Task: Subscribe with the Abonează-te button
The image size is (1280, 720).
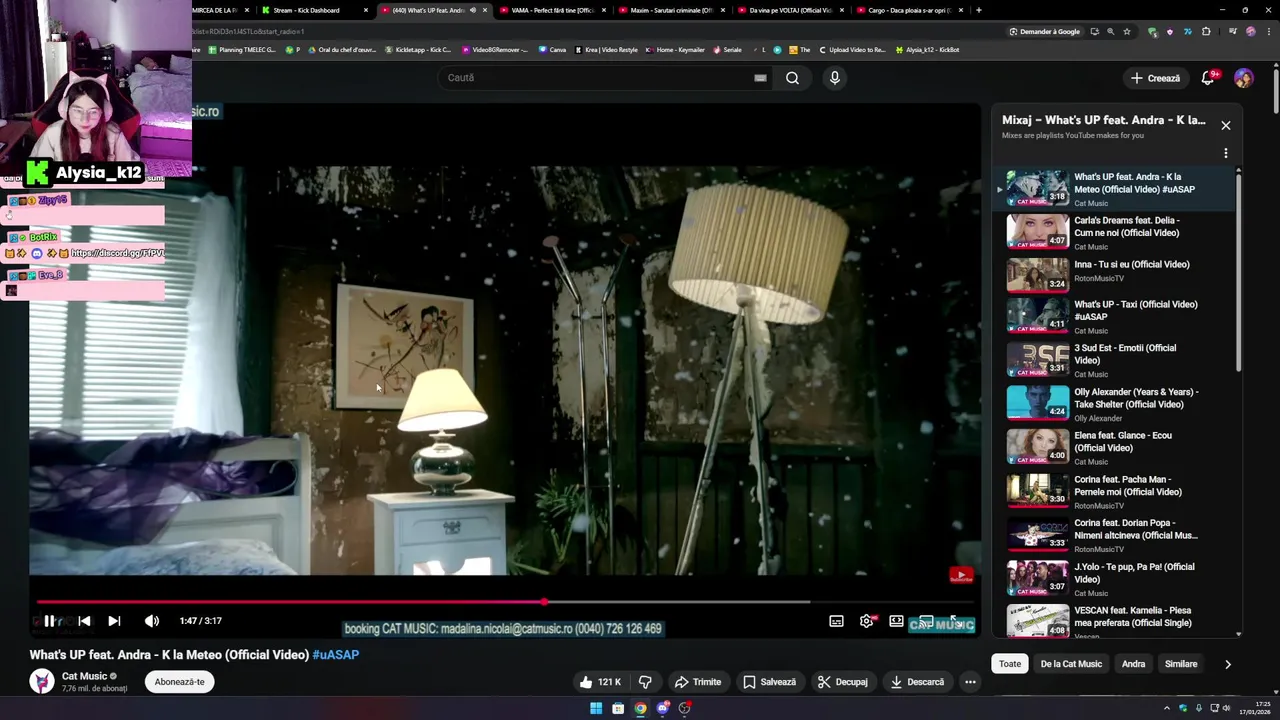Action: click(179, 682)
